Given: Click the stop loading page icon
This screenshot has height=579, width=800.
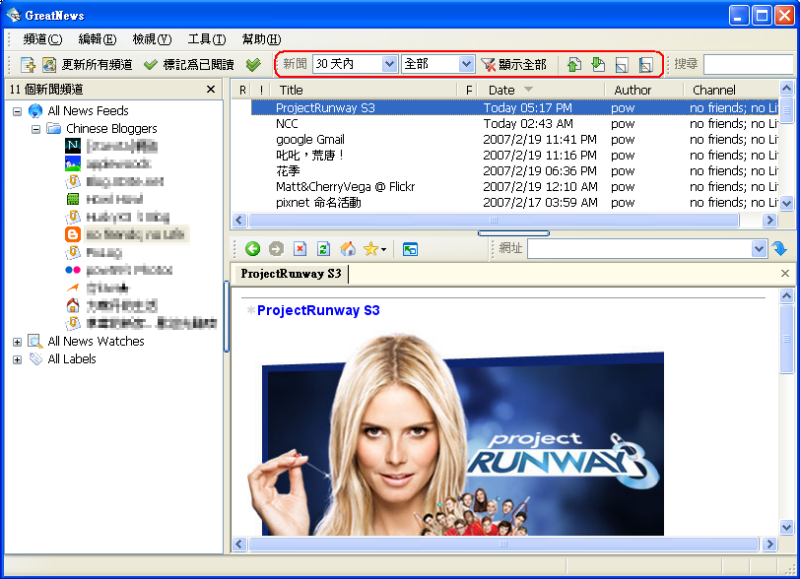Looking at the screenshot, I should 300,249.
